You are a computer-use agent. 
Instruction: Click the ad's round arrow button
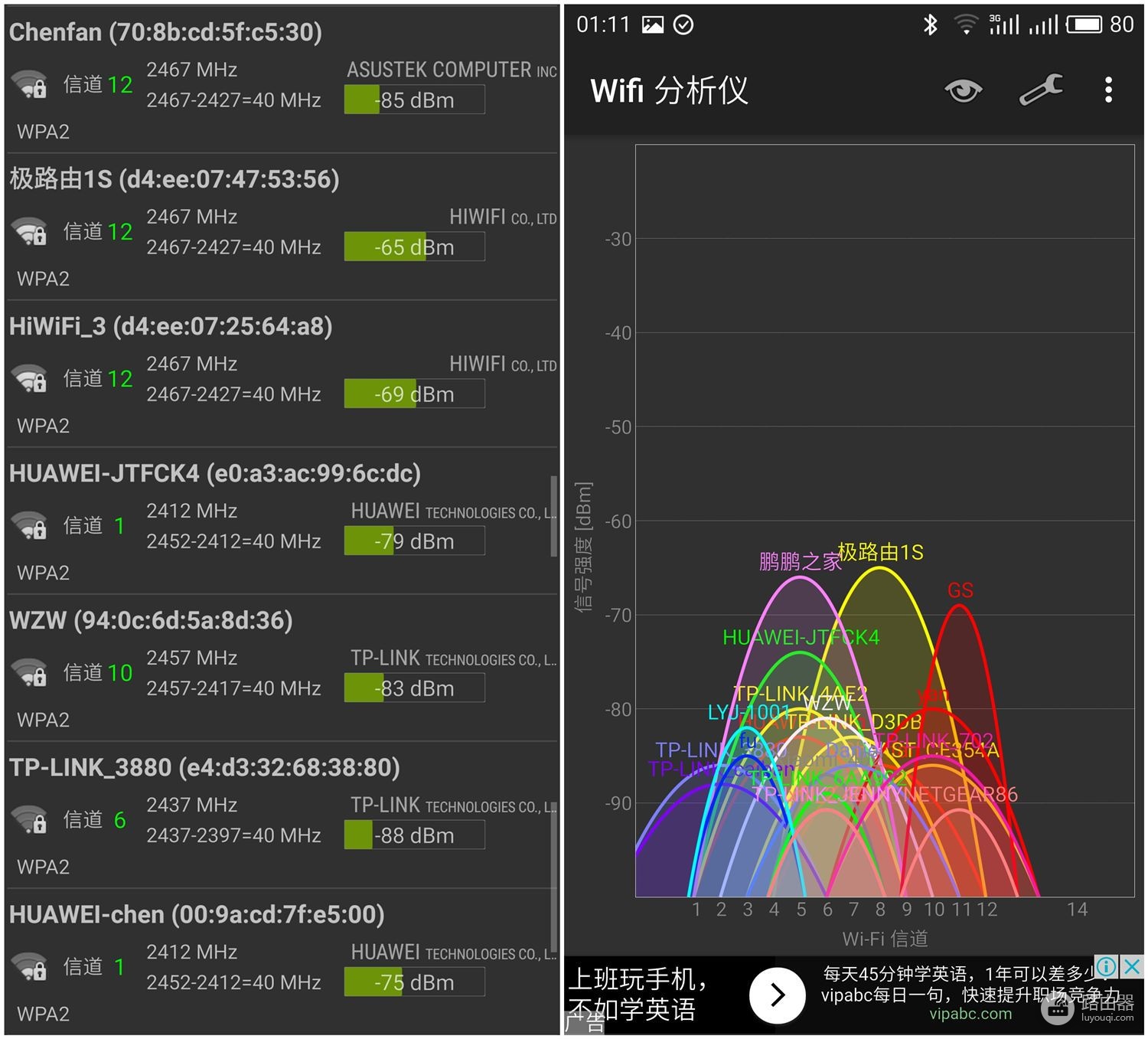778,995
